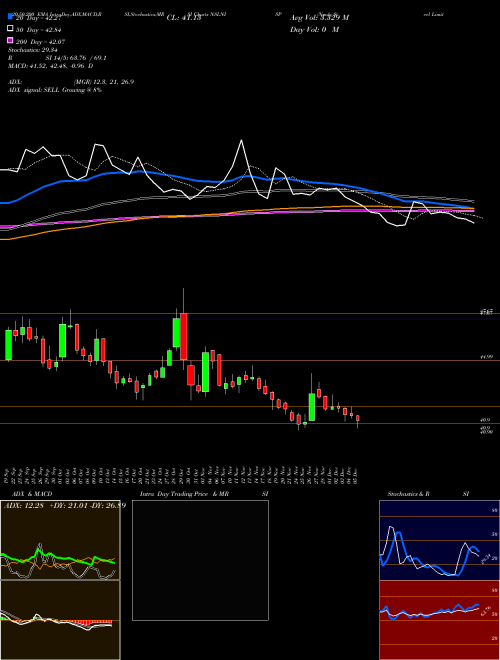Select the '50 Day = 42.84' legend text
This screenshot has width=500, height=660.
tap(41, 30)
